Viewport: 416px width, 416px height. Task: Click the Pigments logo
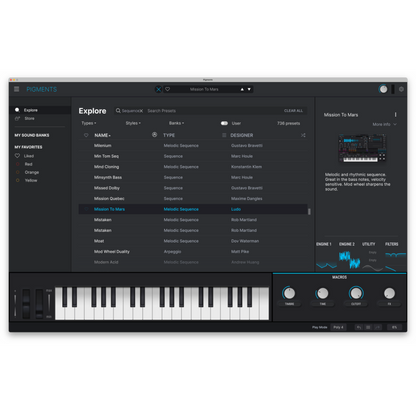(x=42, y=89)
